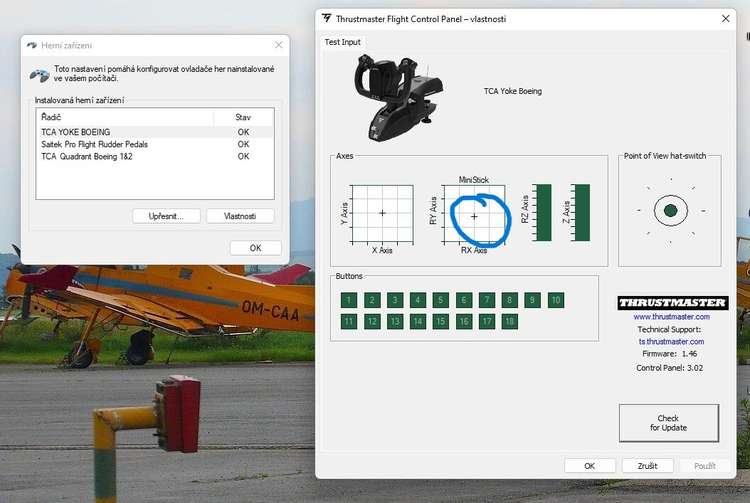Click button indicator 16 in Buttons panel
The height and width of the screenshot is (503, 750).
[463, 321]
